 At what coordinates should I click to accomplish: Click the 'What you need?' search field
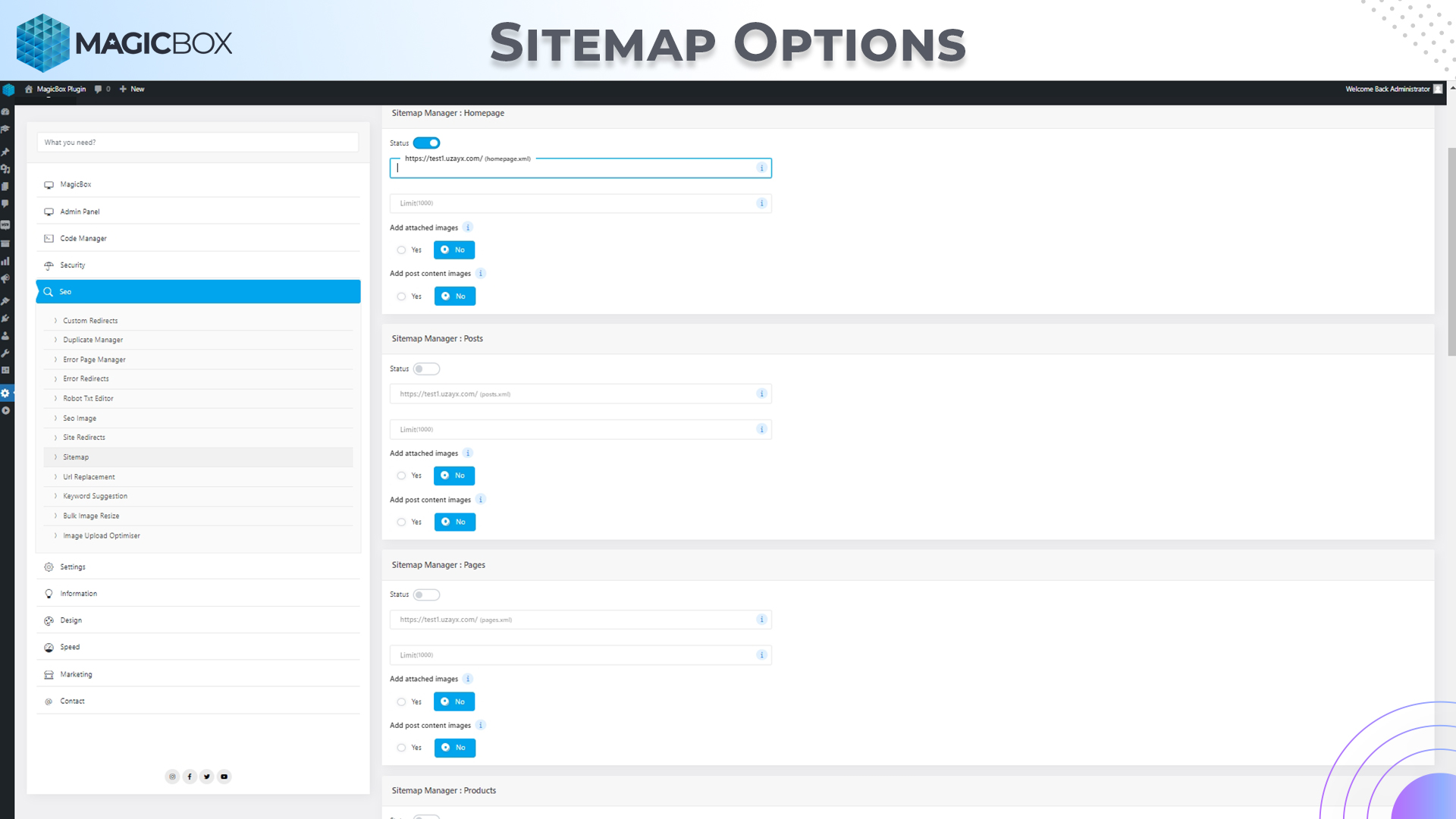(x=198, y=143)
